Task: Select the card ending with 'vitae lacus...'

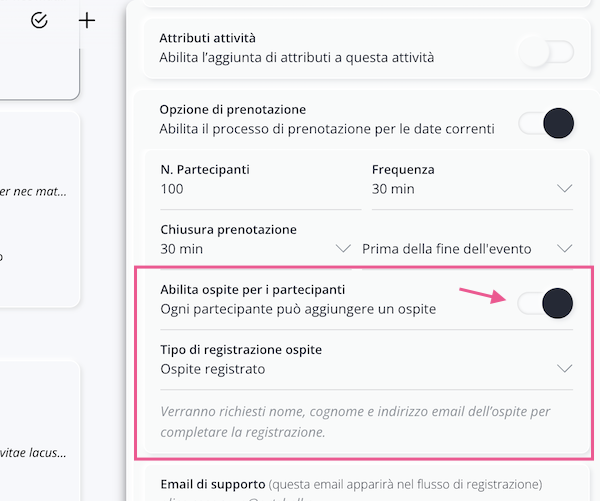Action: [40, 453]
